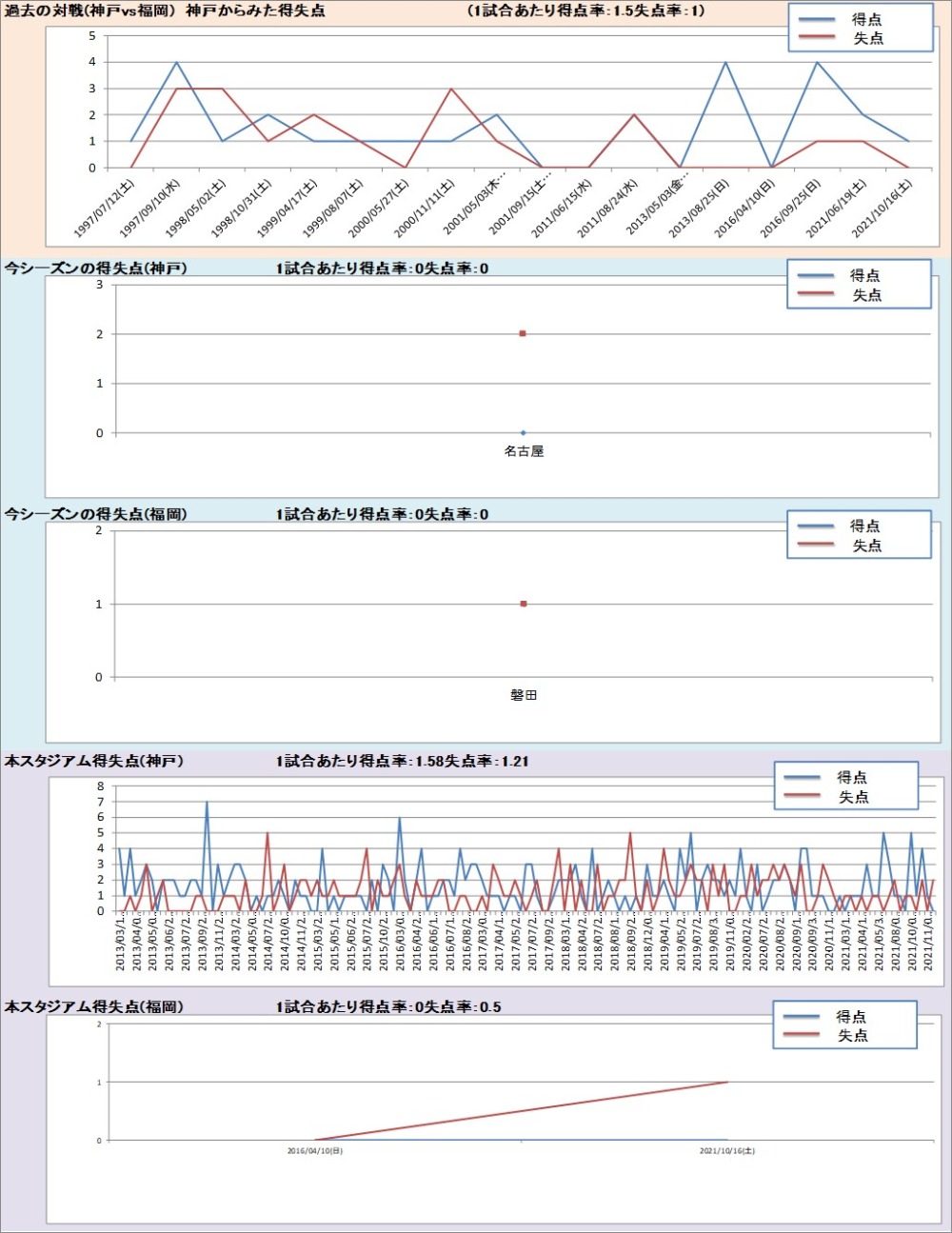Click 得点 legend entry in the 神戸vs福岡 chart

[865, 19]
